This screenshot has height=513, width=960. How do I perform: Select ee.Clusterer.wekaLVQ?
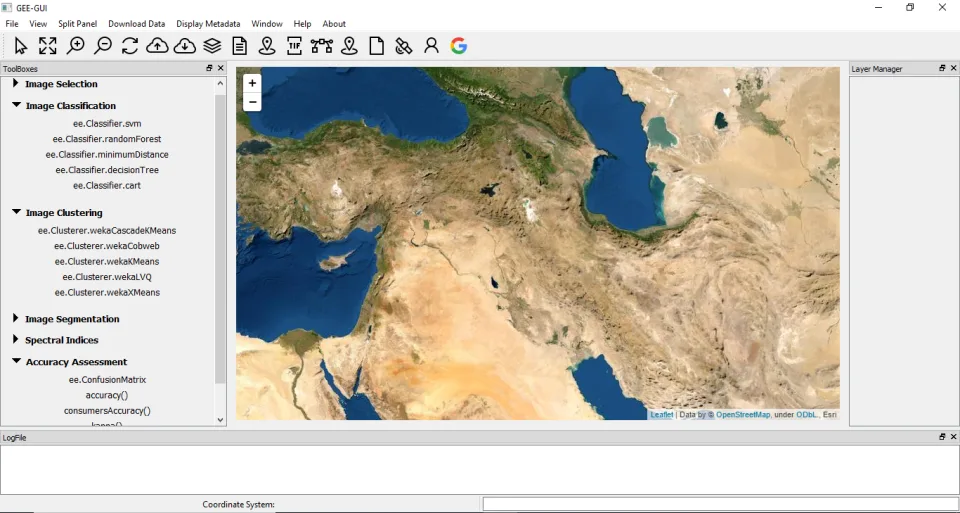pyautogui.click(x=107, y=277)
